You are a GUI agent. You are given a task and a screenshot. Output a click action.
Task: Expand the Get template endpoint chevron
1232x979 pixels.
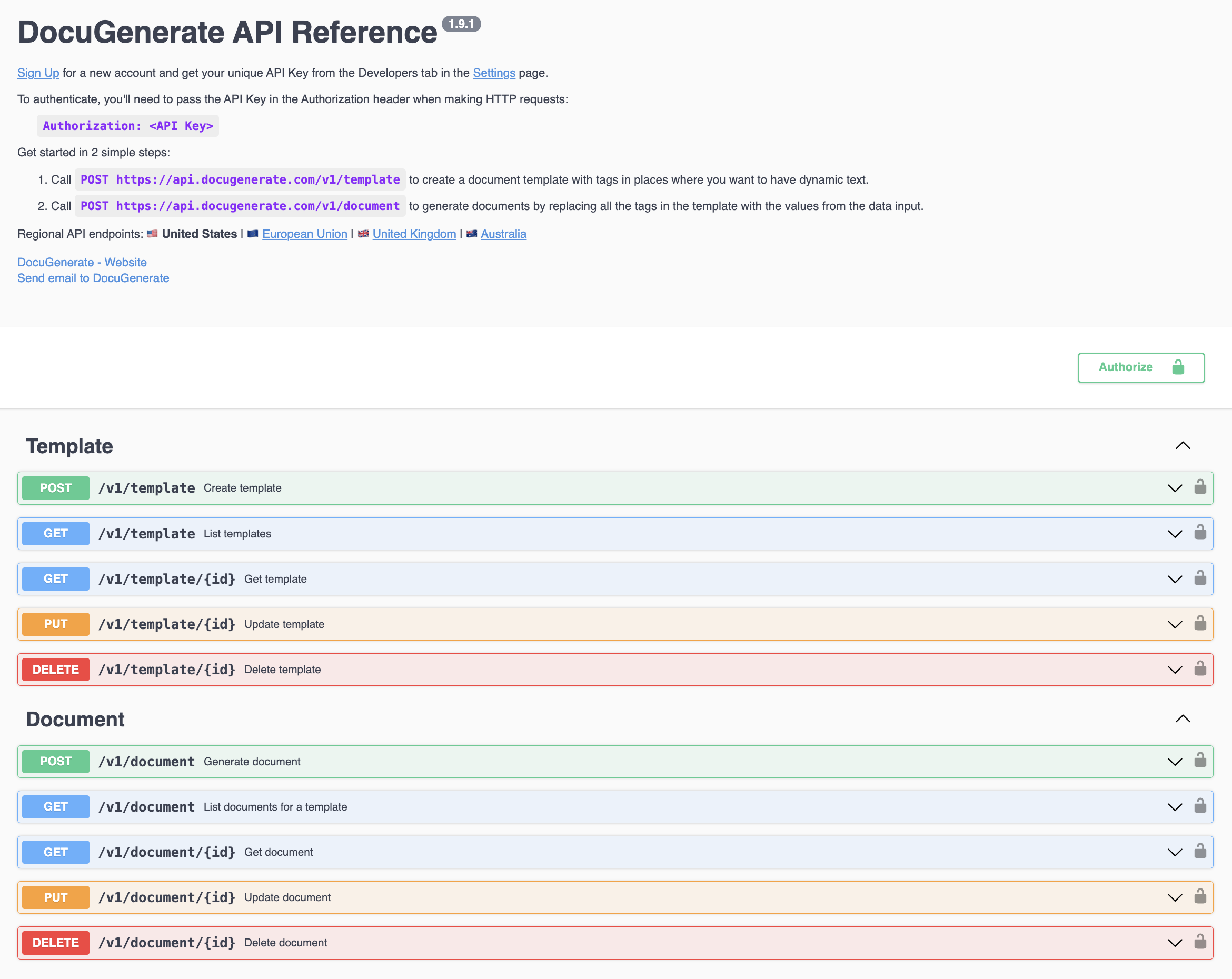click(1175, 579)
